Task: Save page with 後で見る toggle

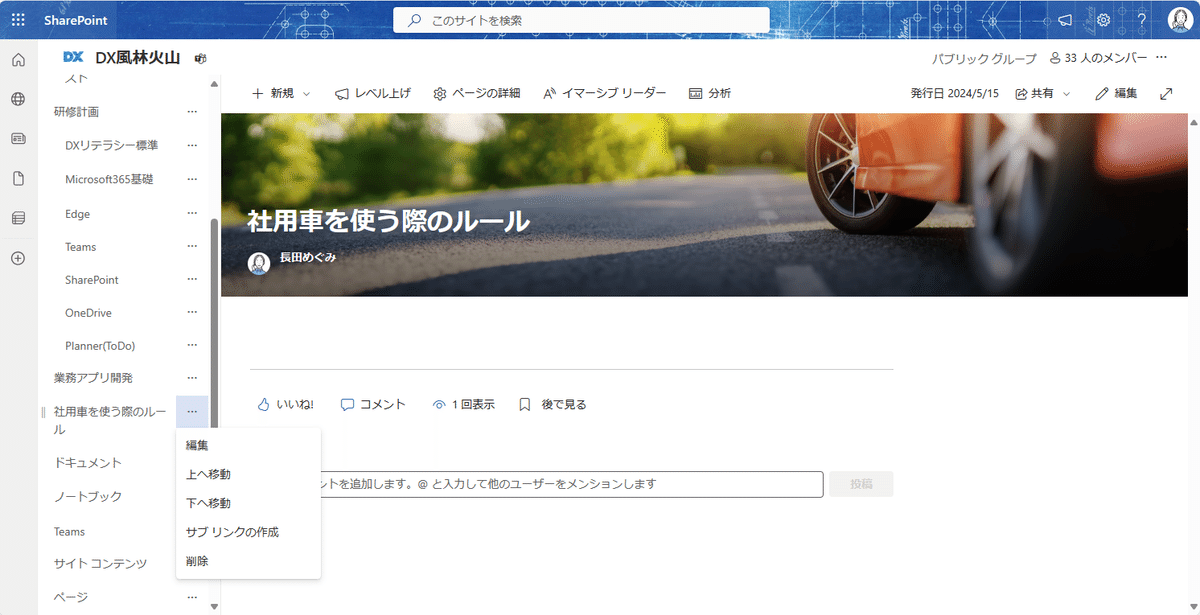Action: (x=551, y=404)
